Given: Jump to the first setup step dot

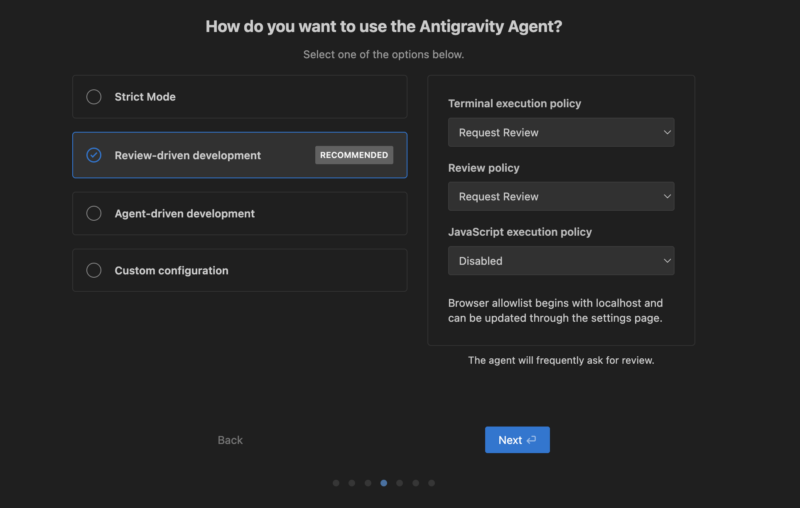Looking at the screenshot, I should pos(336,483).
